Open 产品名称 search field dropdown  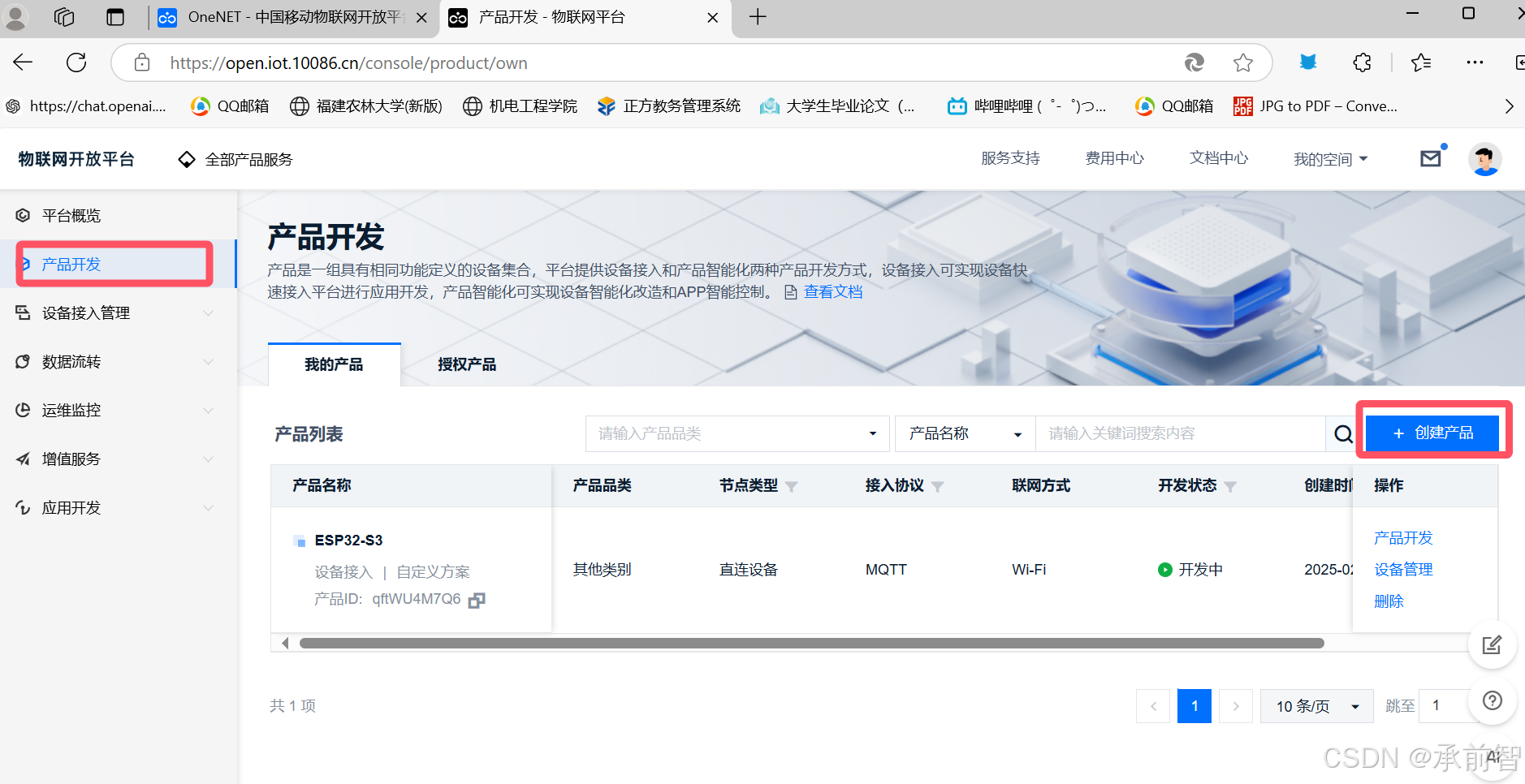(965, 433)
